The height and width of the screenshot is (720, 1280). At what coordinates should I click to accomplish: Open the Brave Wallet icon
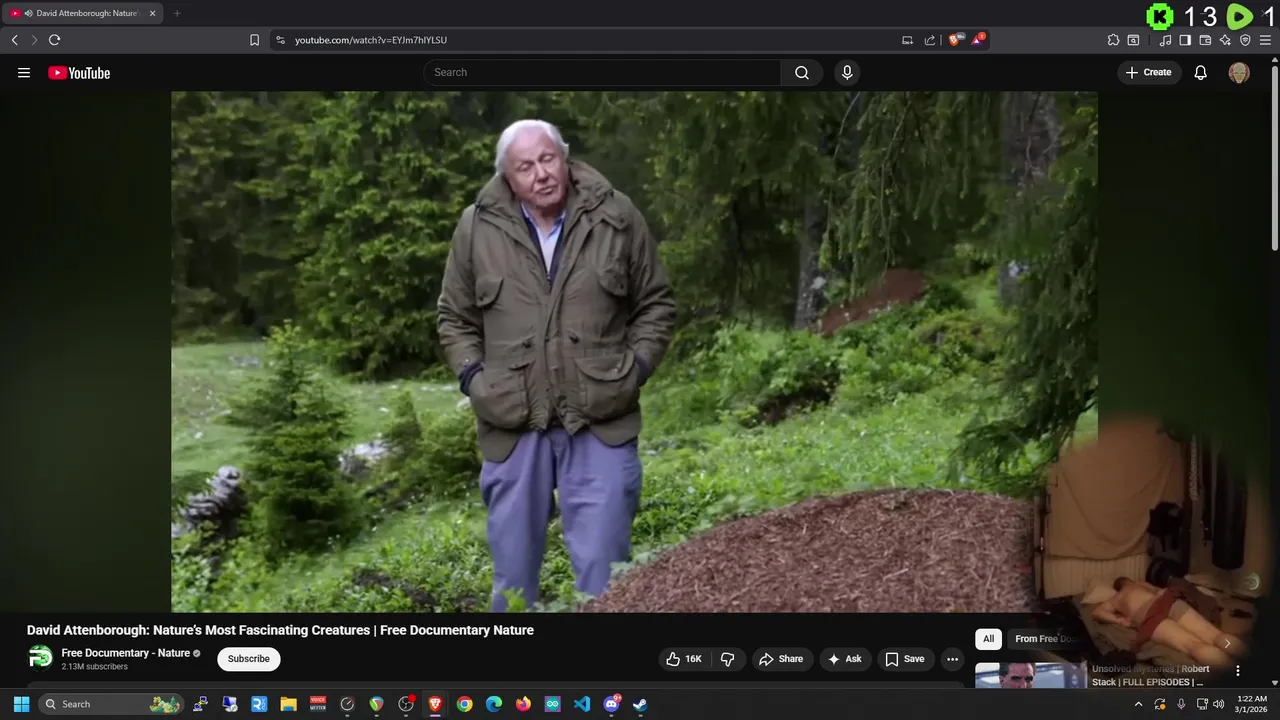(x=1205, y=40)
